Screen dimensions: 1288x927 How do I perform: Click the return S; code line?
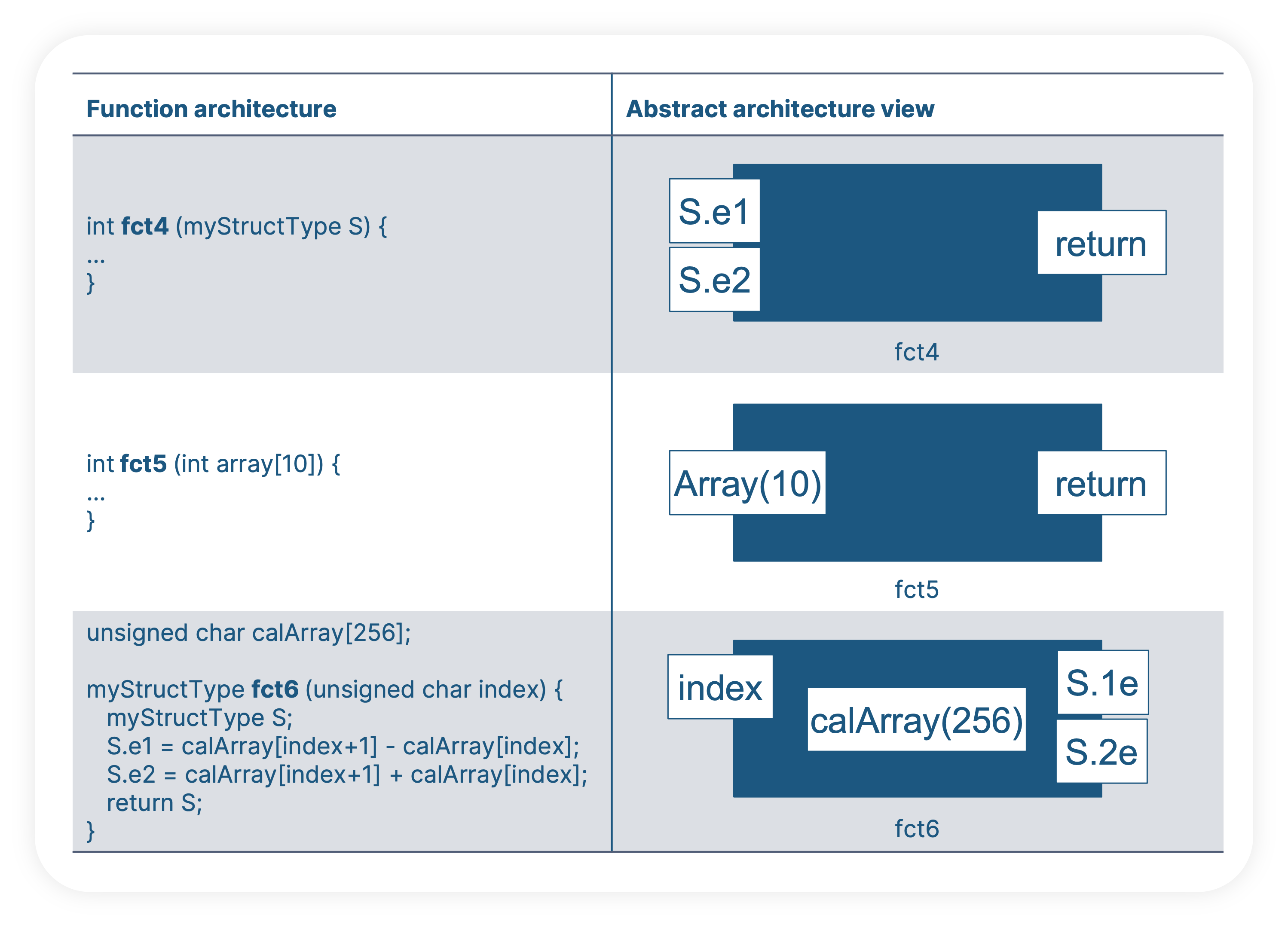pos(154,803)
